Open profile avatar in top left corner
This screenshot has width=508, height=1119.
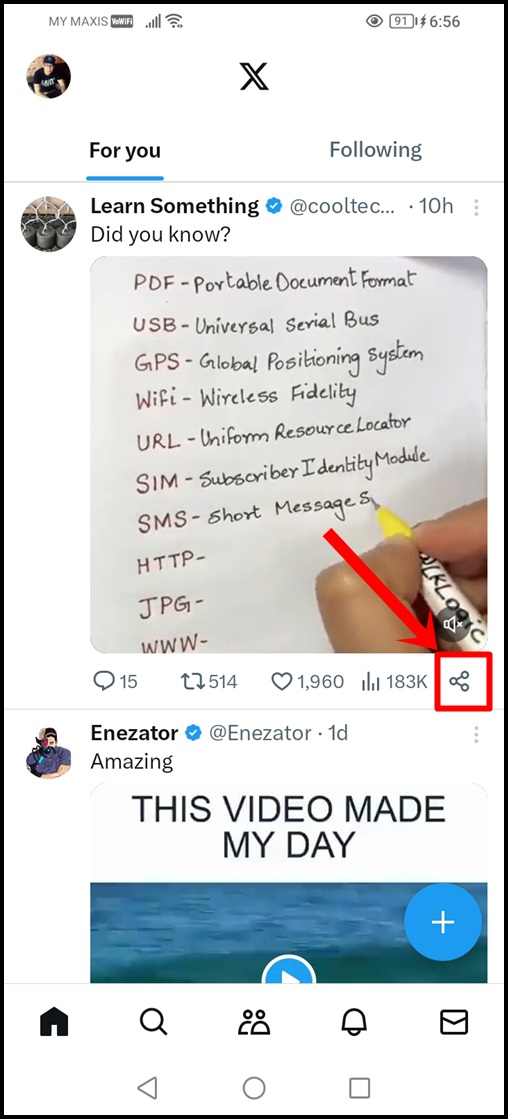tap(49, 76)
